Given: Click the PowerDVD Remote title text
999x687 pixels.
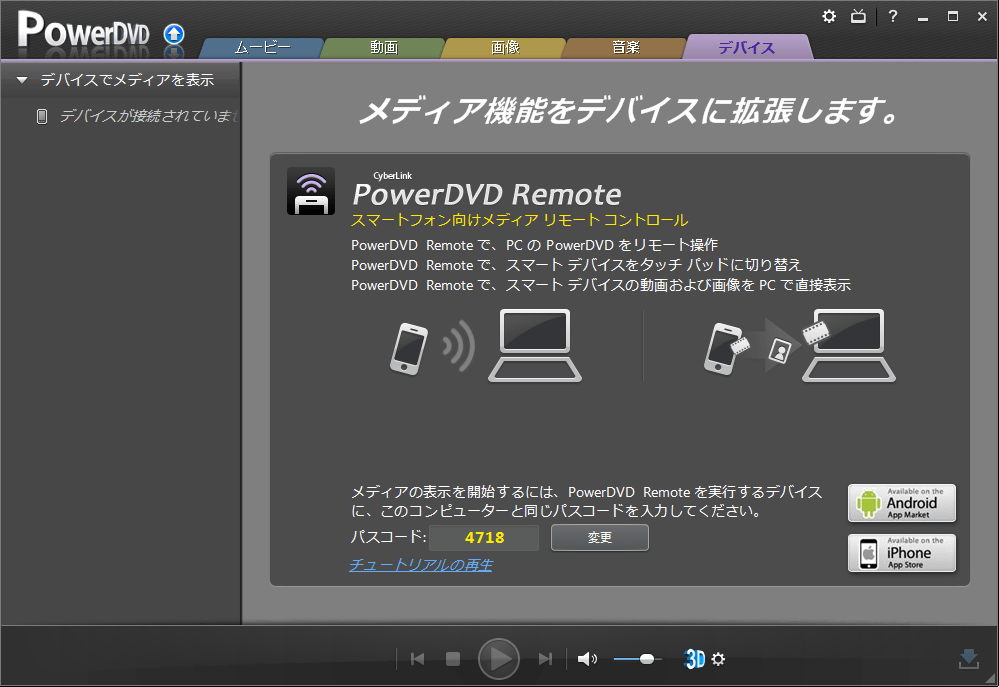Looking at the screenshot, I should [487, 194].
